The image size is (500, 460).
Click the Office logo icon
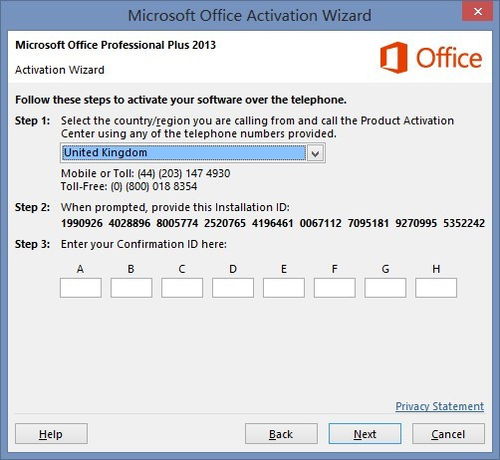tap(394, 57)
